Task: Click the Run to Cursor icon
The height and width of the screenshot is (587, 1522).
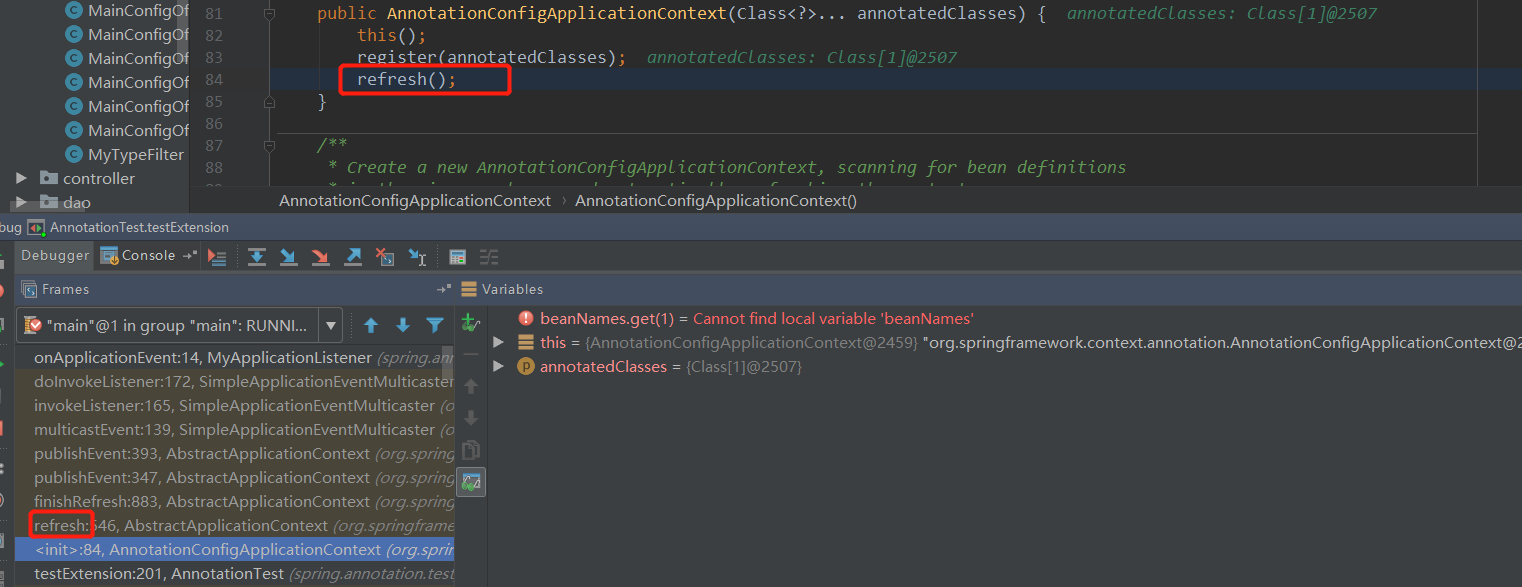Action: click(417, 257)
